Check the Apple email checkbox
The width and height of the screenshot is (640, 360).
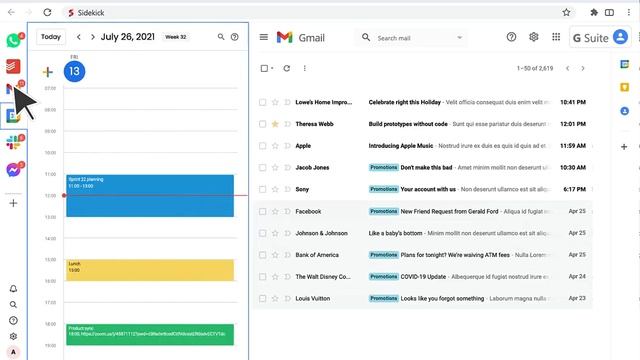pos(262,146)
